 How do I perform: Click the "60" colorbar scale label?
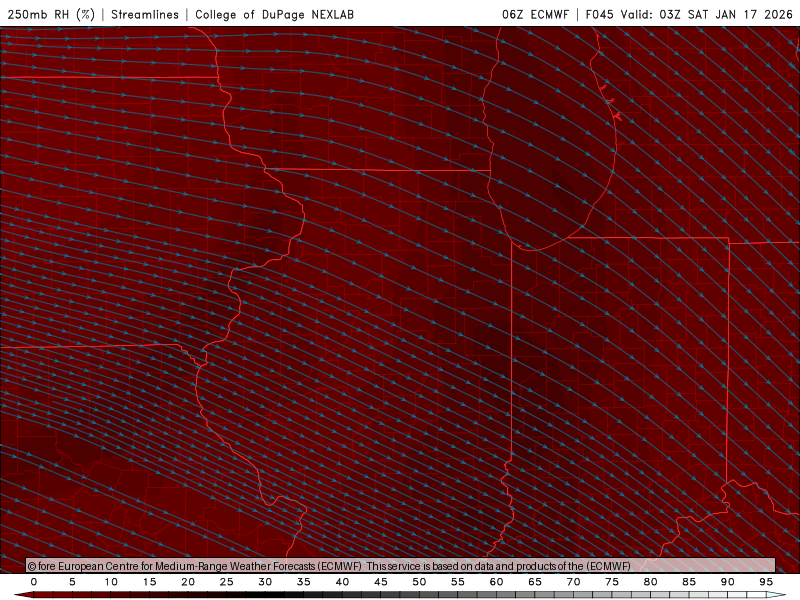click(496, 582)
